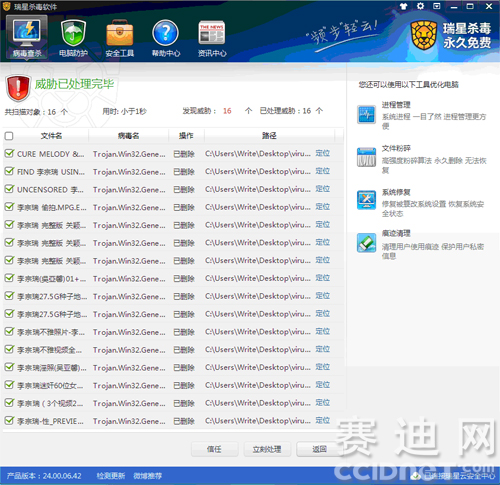
Task: Click path text in 李宗瑞不雅照片 row
Action: tap(258, 332)
